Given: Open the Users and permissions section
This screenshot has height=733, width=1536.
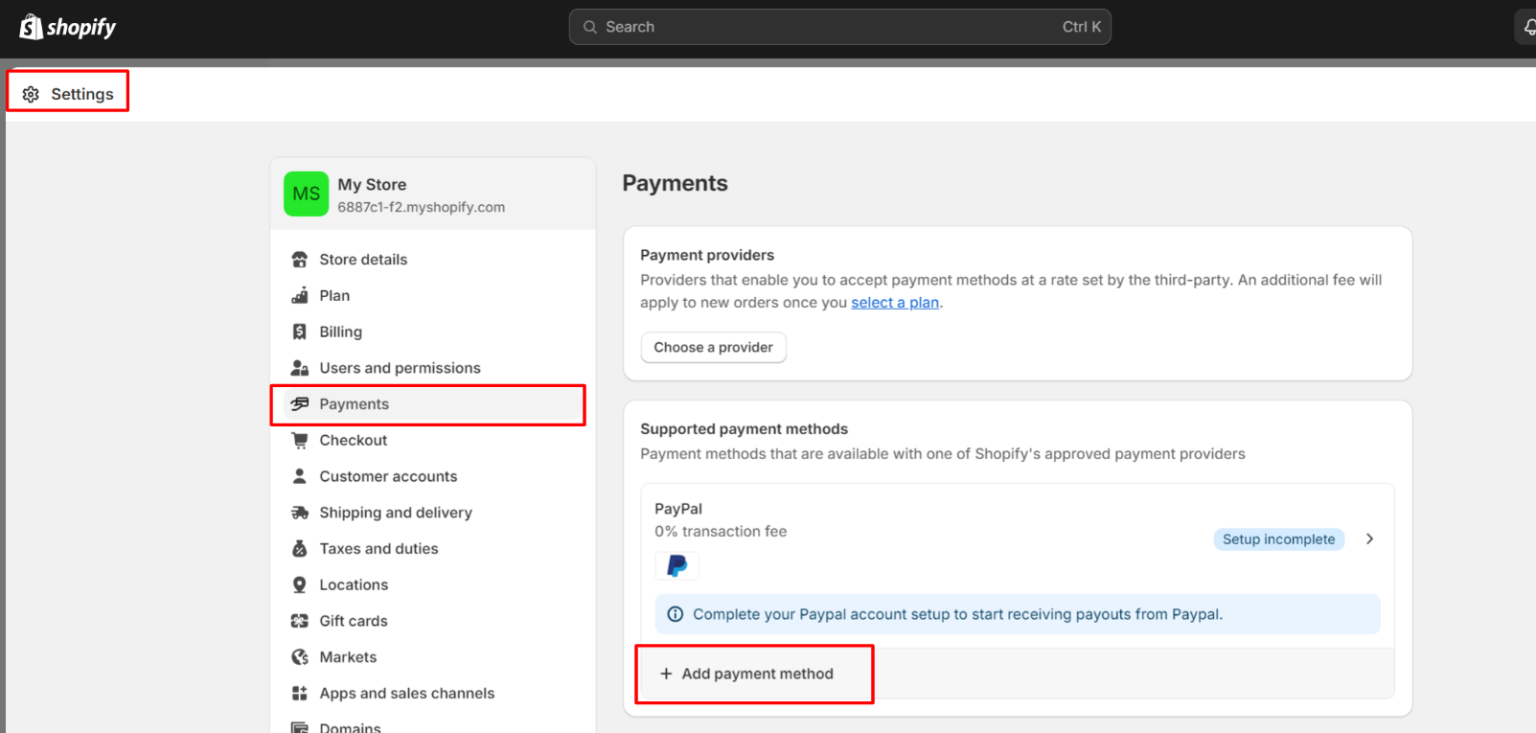Looking at the screenshot, I should pos(398,367).
